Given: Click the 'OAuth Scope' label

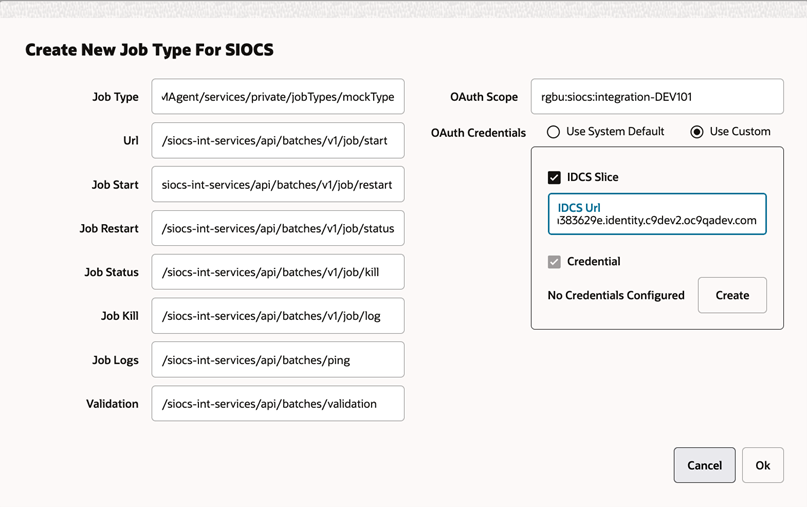Looking at the screenshot, I should point(484,97).
